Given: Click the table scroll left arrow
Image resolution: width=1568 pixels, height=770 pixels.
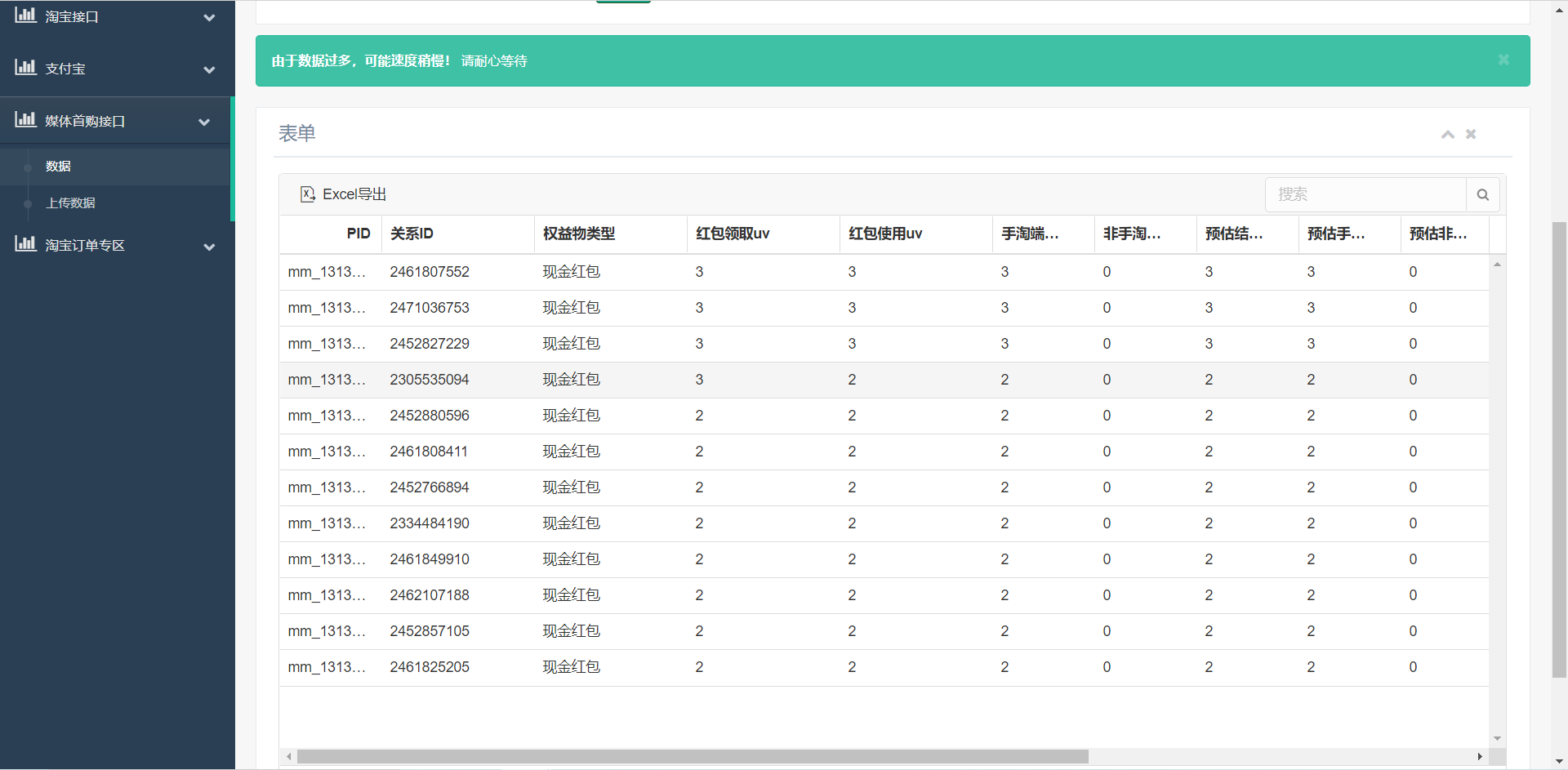Looking at the screenshot, I should (288, 757).
